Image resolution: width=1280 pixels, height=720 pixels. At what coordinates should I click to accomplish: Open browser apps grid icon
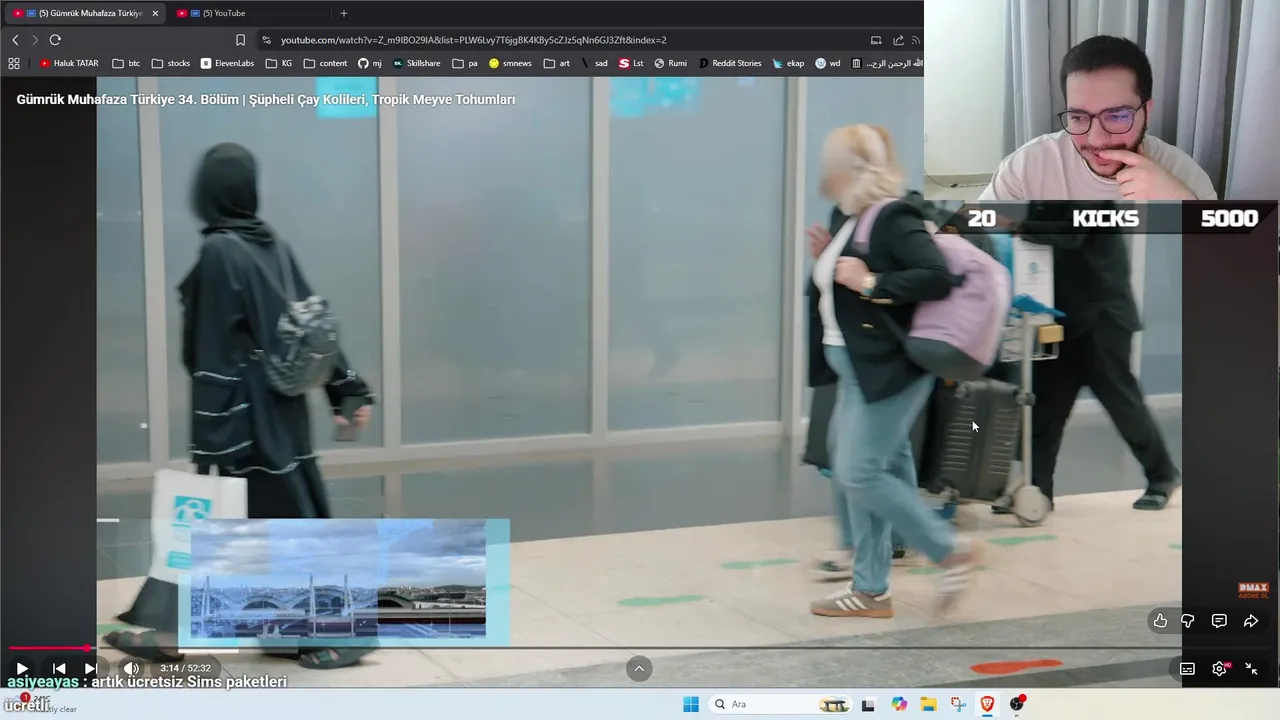click(14, 63)
